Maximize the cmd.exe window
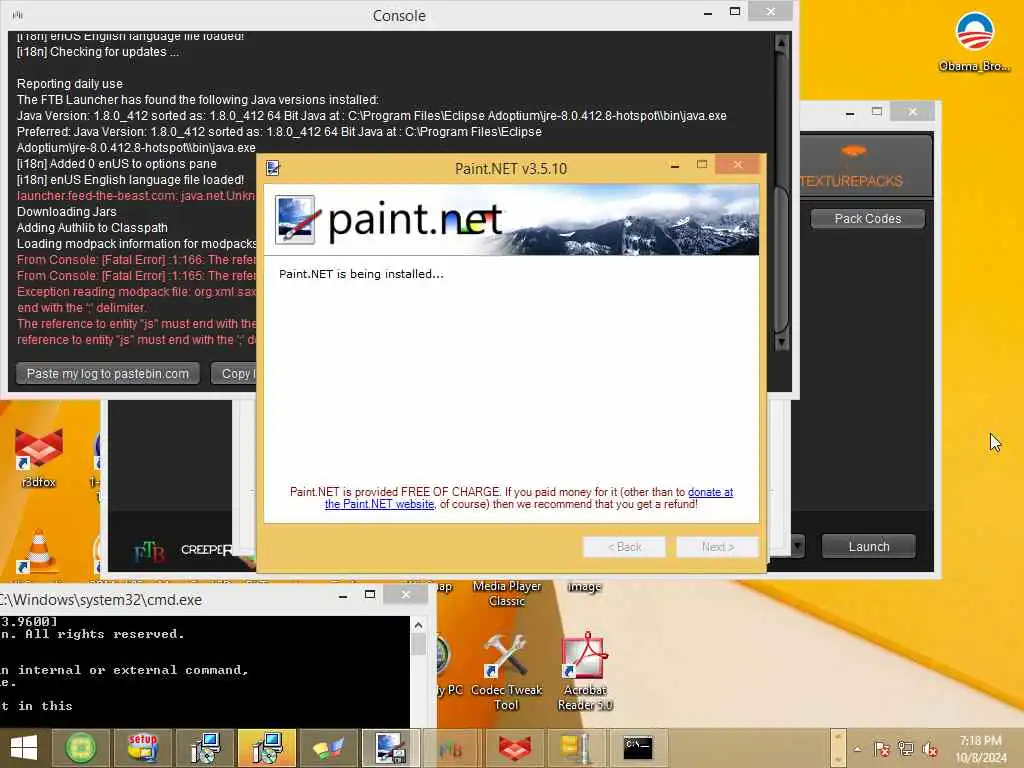 click(370, 594)
